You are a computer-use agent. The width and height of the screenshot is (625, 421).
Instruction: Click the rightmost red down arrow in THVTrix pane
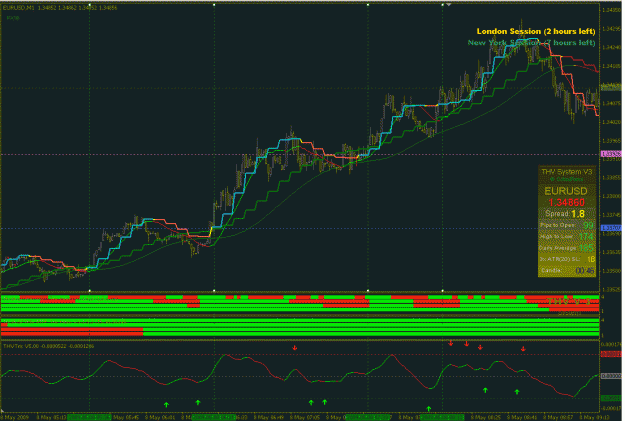(x=523, y=349)
